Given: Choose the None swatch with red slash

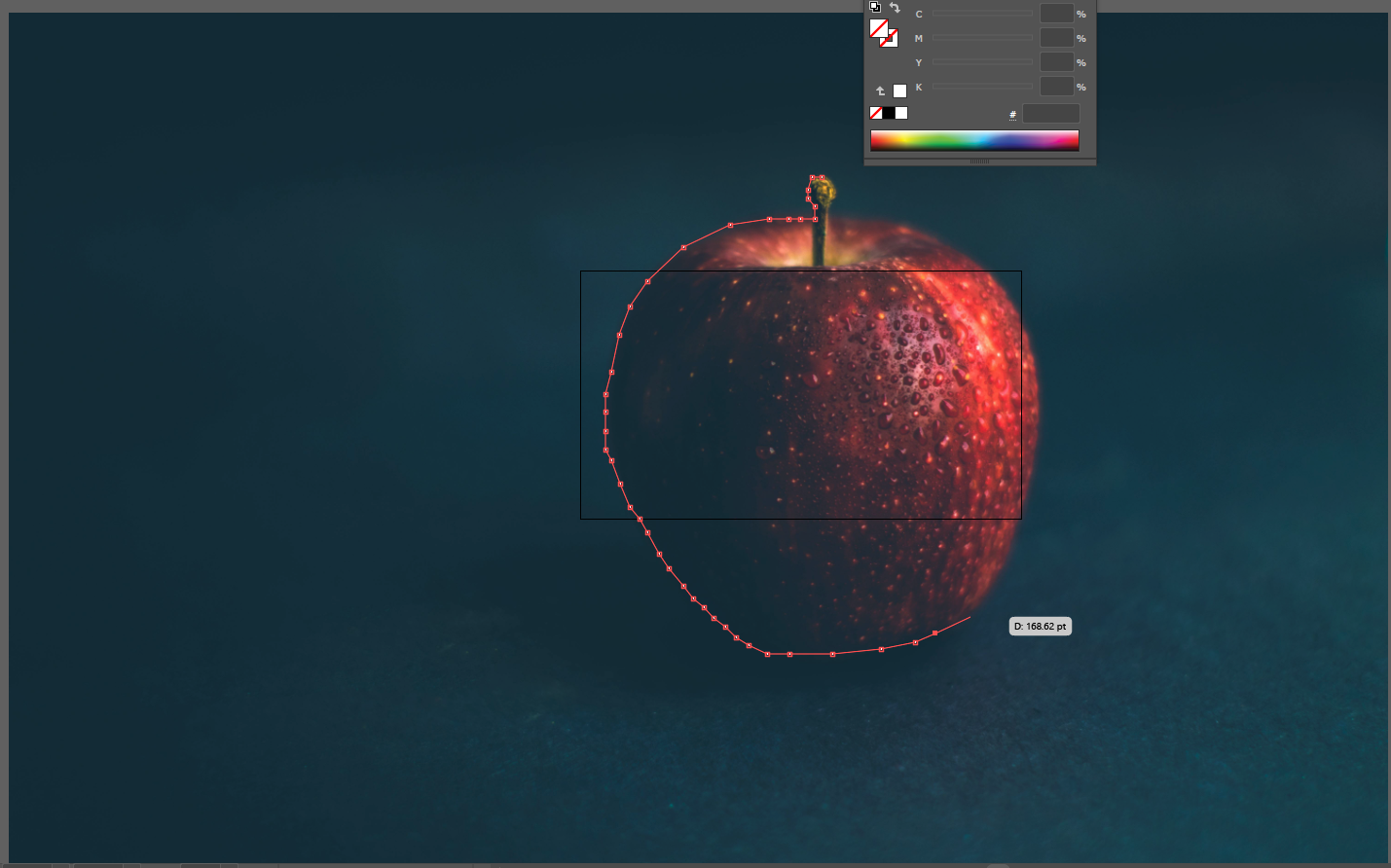Looking at the screenshot, I should click(875, 113).
